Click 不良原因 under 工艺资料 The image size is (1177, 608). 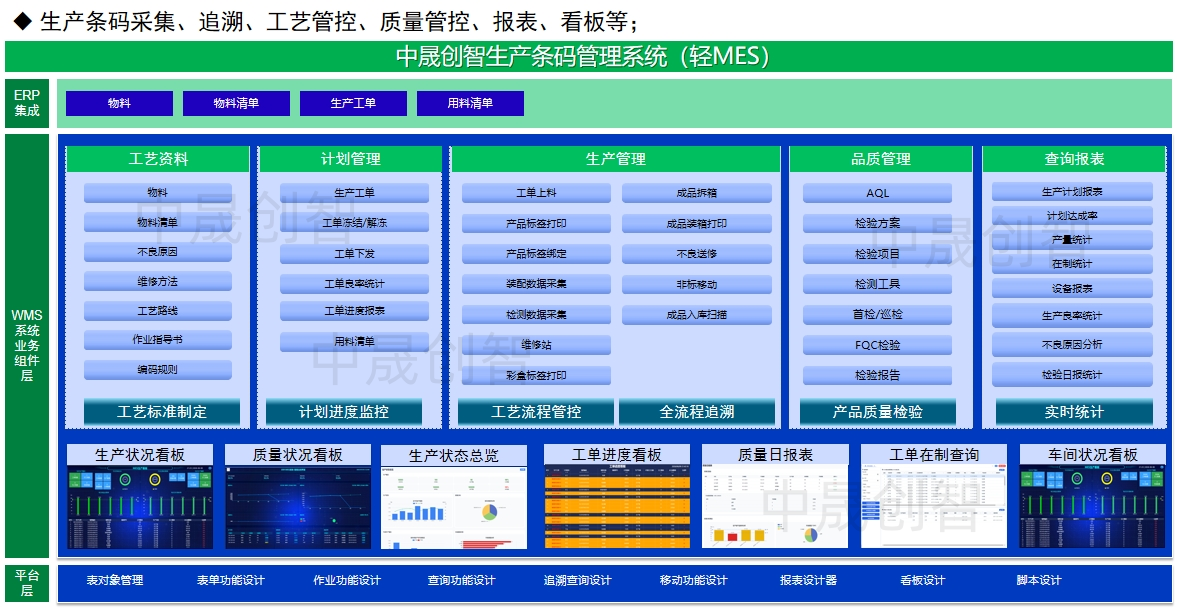point(158,252)
